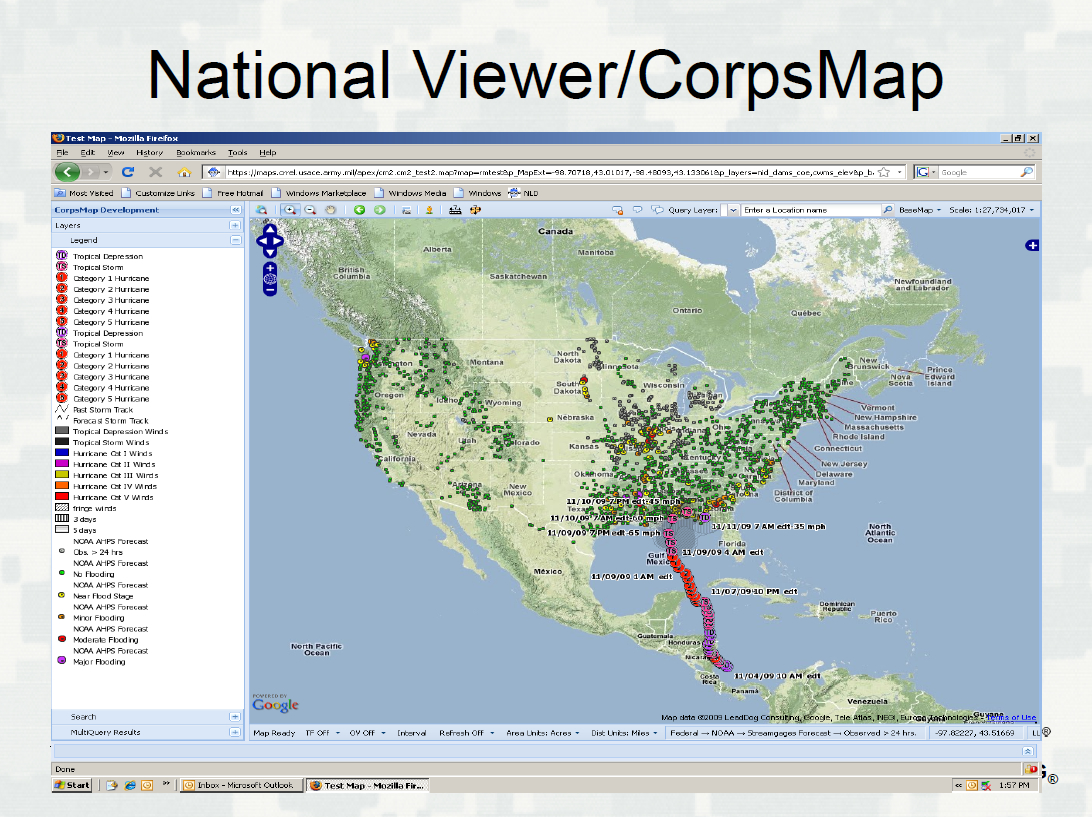Select the Zoom In tool on the map toolbar
Viewport: 1092px width, 817px height.
tap(290, 209)
